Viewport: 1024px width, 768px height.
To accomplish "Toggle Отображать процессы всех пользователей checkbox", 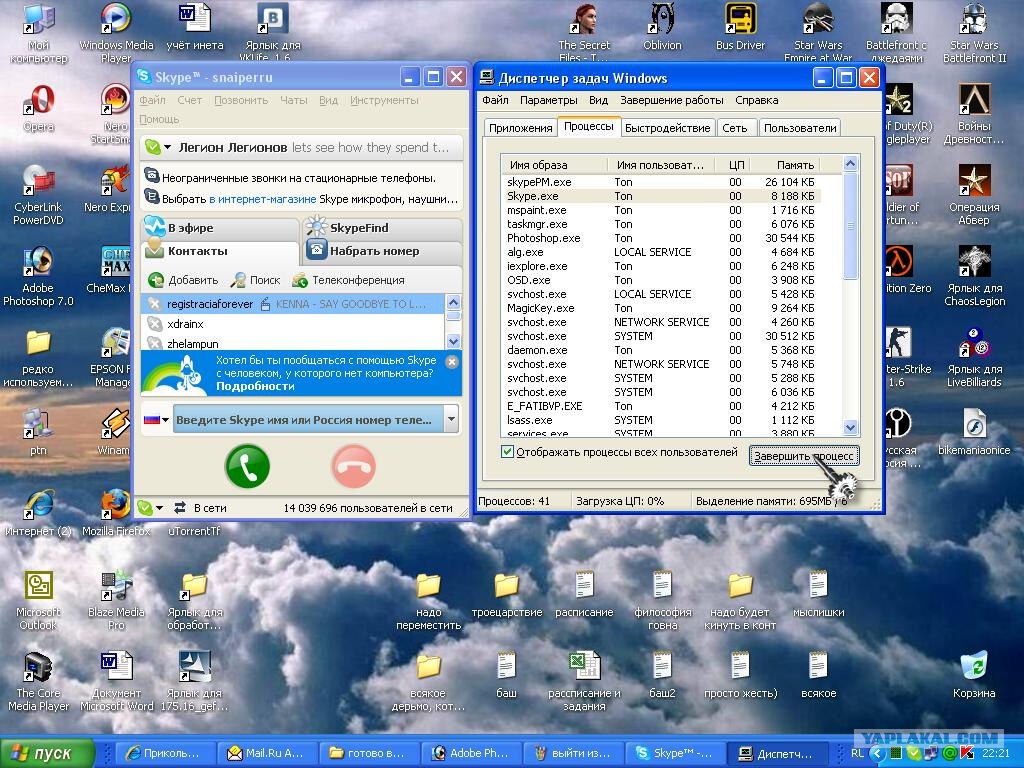I will pyautogui.click(x=507, y=452).
